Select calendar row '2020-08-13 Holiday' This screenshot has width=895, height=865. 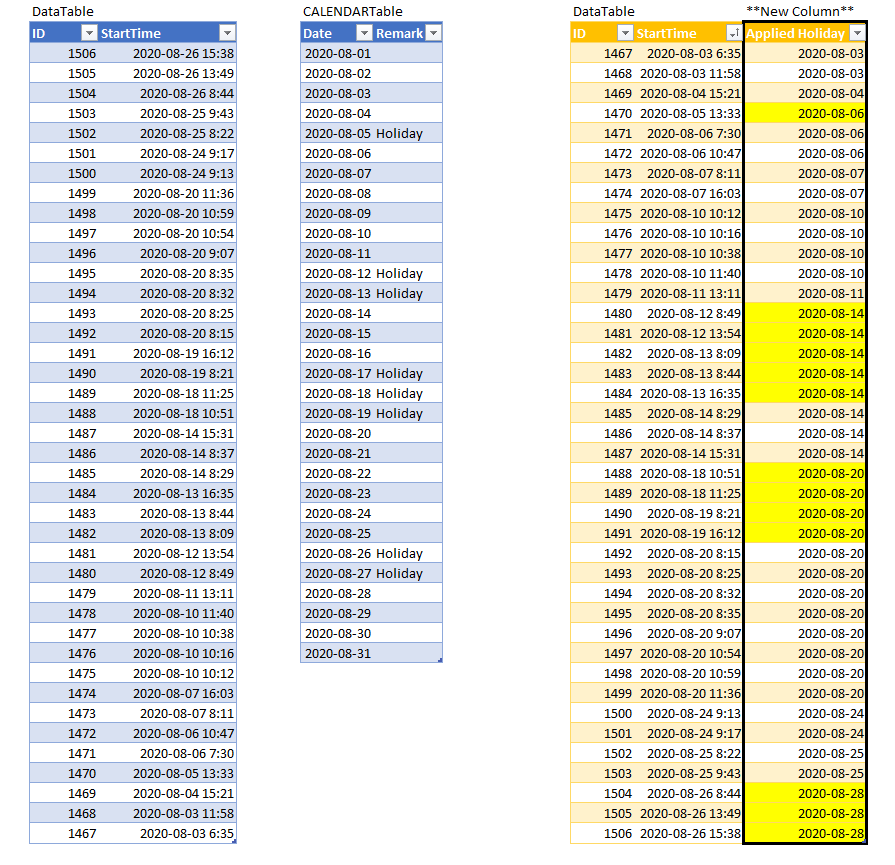click(x=372, y=293)
